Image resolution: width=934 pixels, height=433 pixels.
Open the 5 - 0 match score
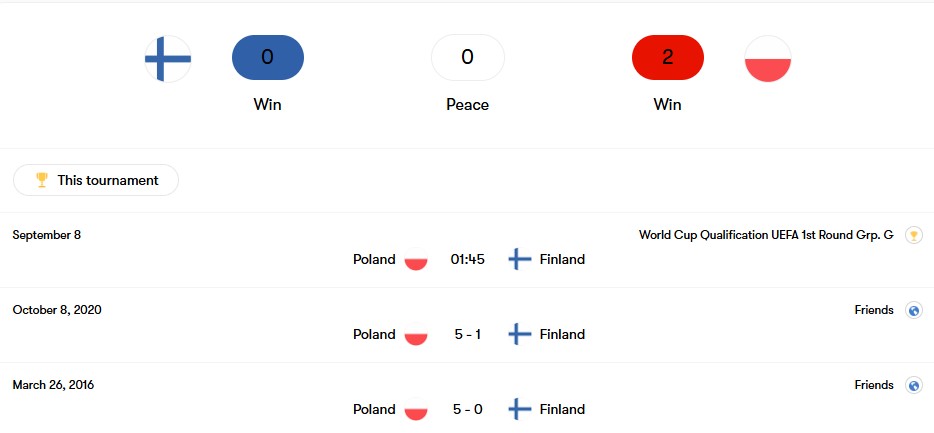point(468,409)
